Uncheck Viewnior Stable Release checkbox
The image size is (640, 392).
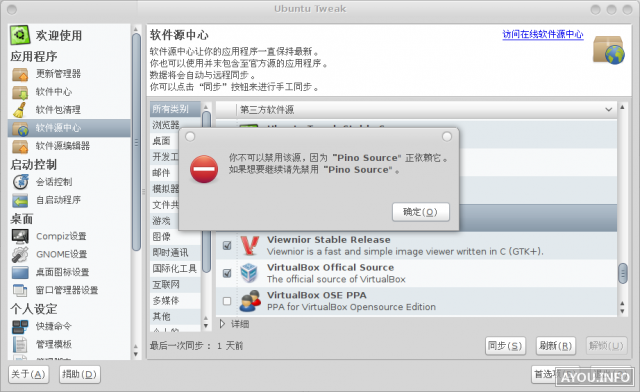(227, 245)
